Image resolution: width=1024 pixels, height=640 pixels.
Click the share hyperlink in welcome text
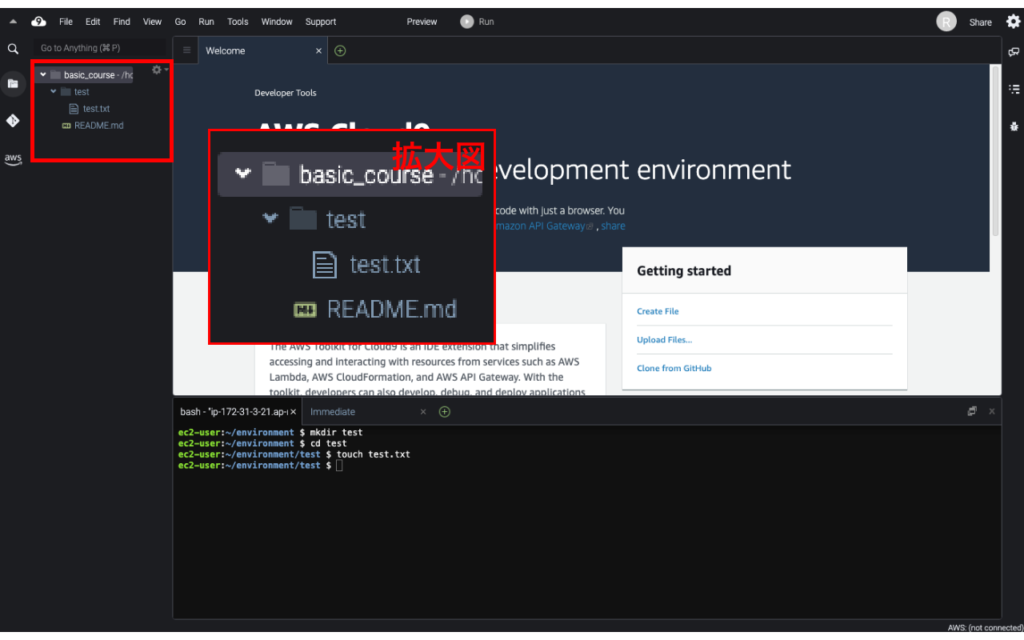[613, 226]
